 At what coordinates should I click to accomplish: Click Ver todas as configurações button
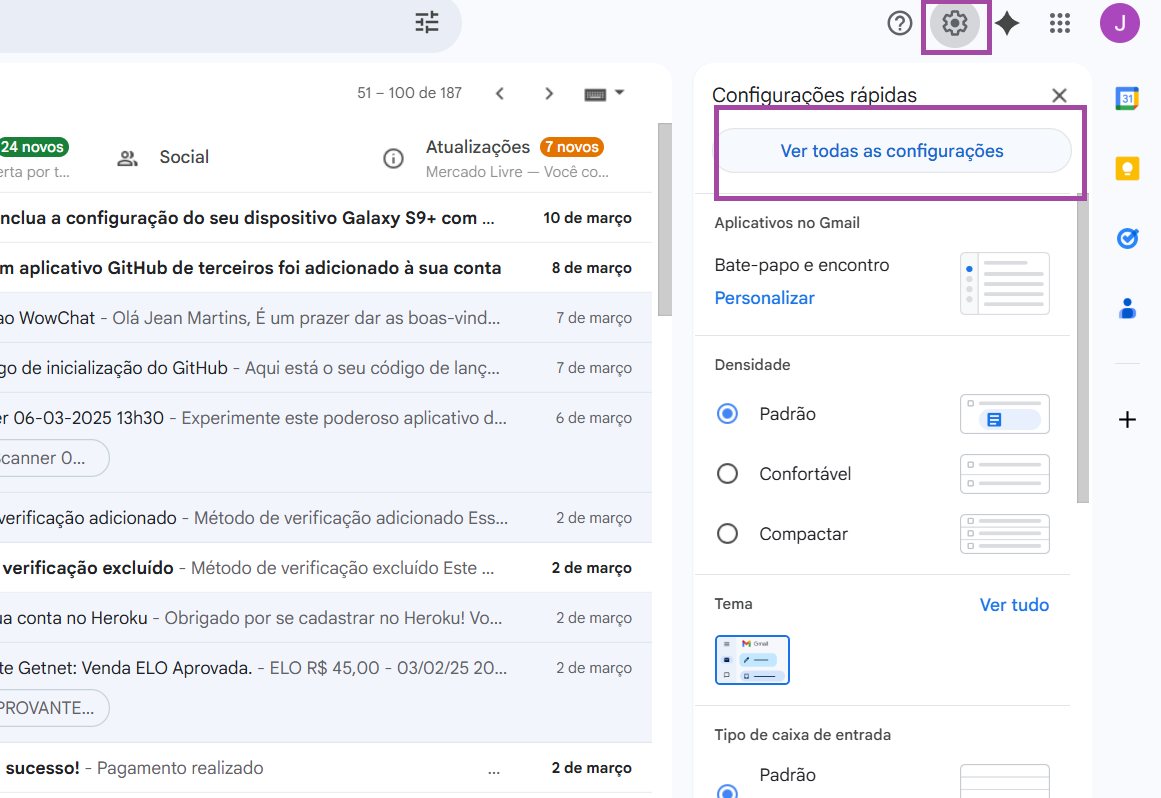tap(892, 151)
